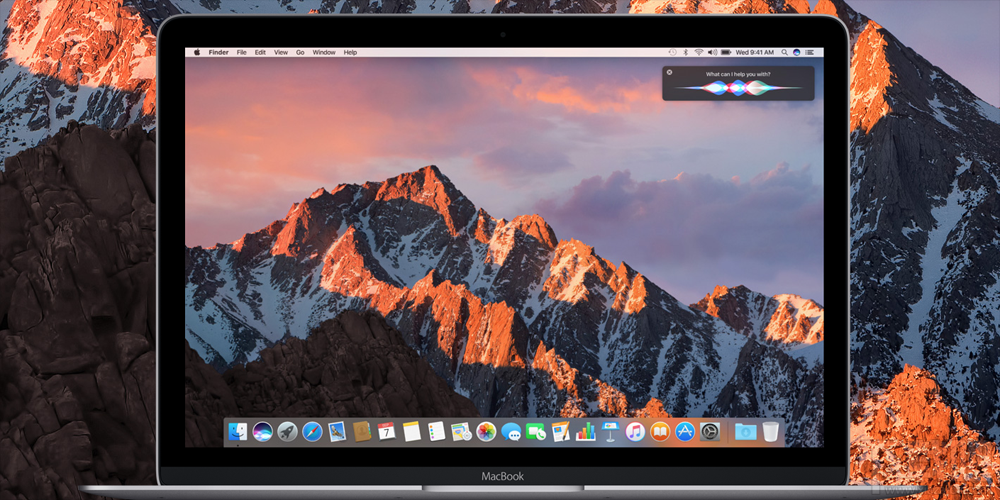Screen dimensions: 1000x500
Task: Click the Wed 9:41 AM clock
Action: pos(755,52)
